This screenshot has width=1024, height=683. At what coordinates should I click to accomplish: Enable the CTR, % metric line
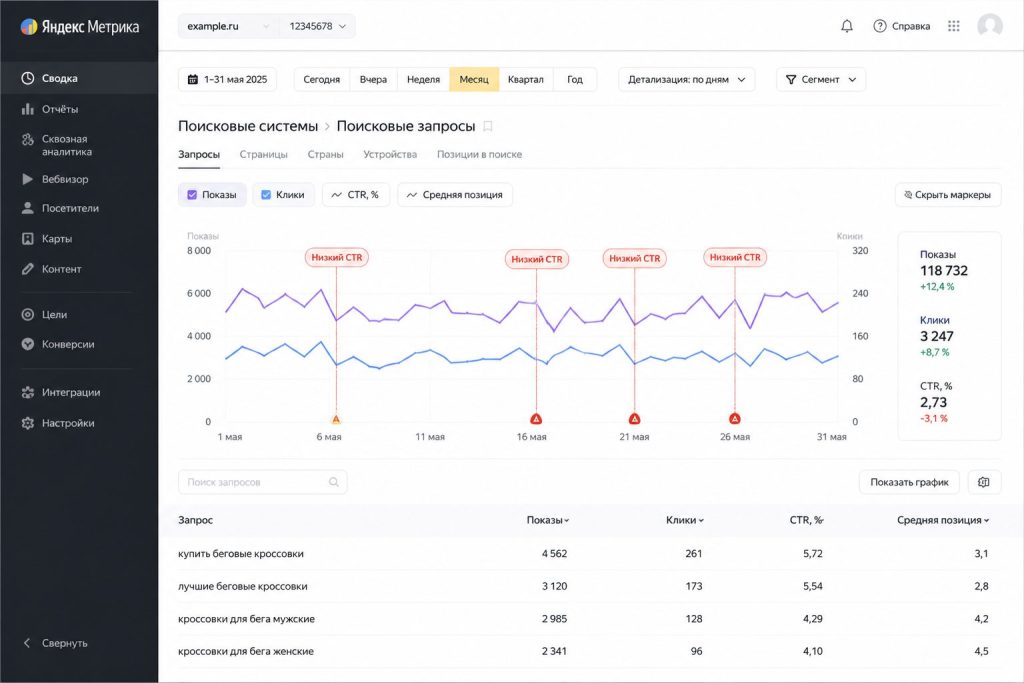click(x=355, y=195)
